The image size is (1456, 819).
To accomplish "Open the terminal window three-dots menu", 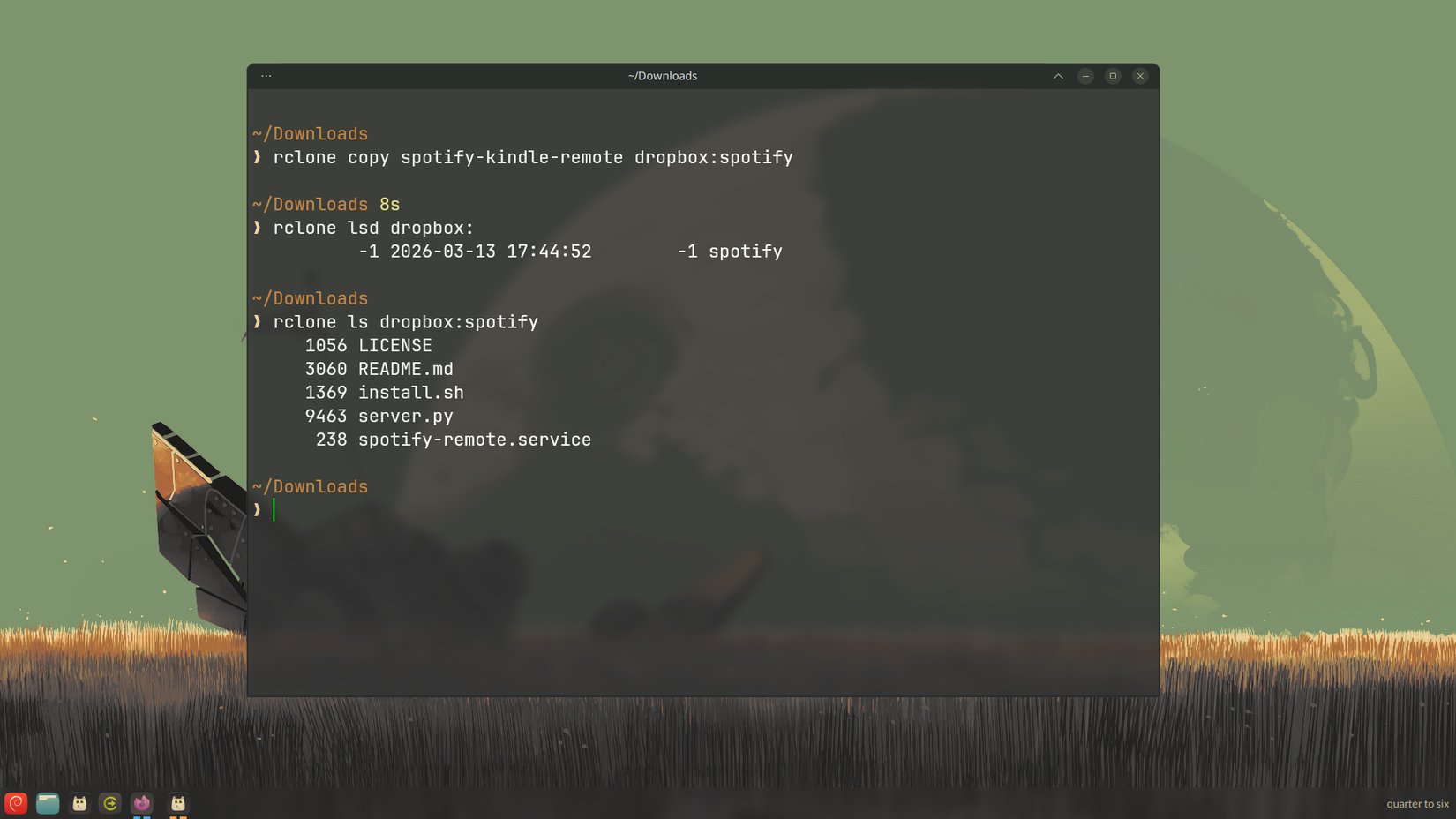I will point(266,76).
